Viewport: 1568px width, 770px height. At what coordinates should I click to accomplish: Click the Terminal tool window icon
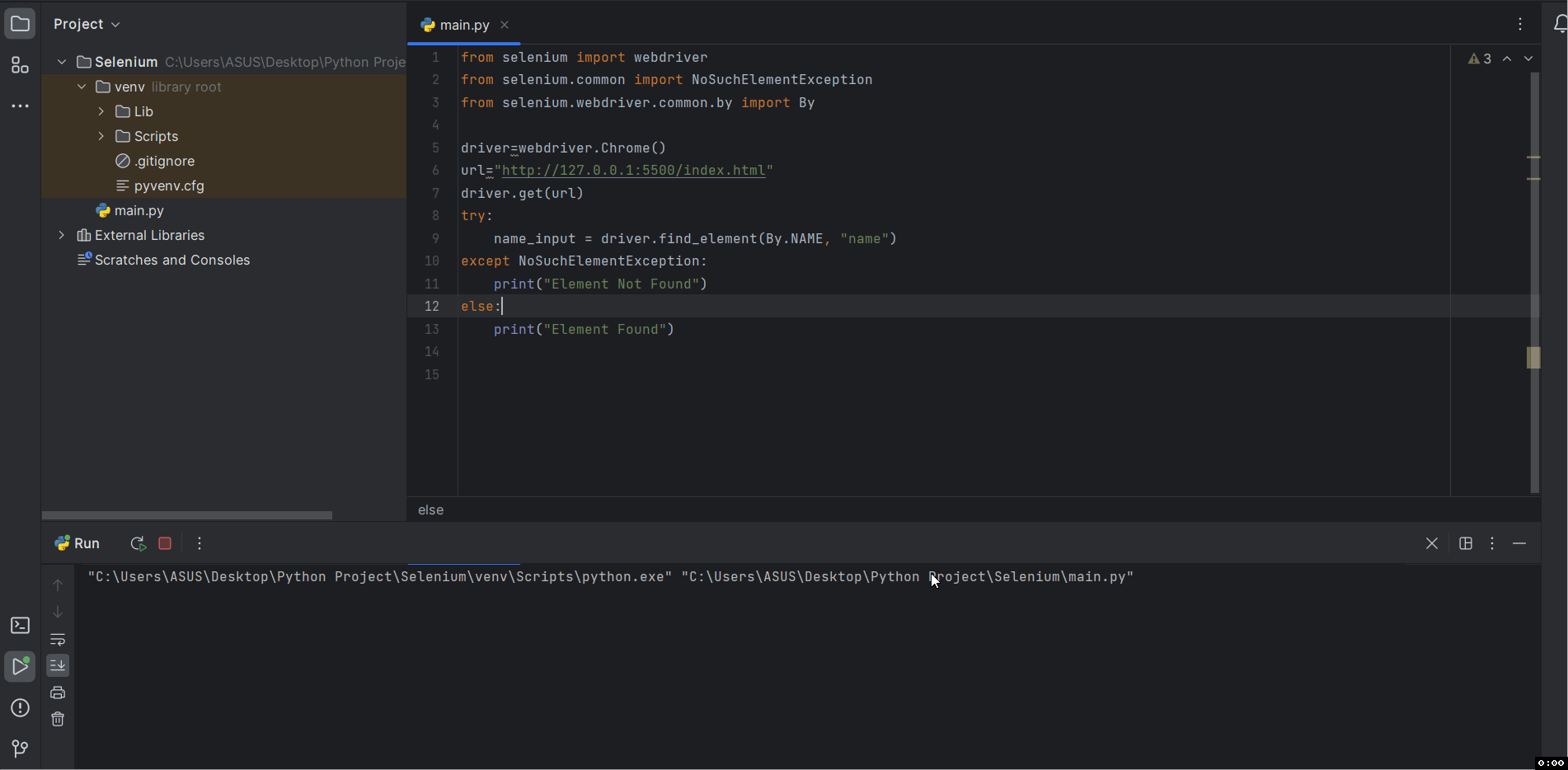pos(20,626)
